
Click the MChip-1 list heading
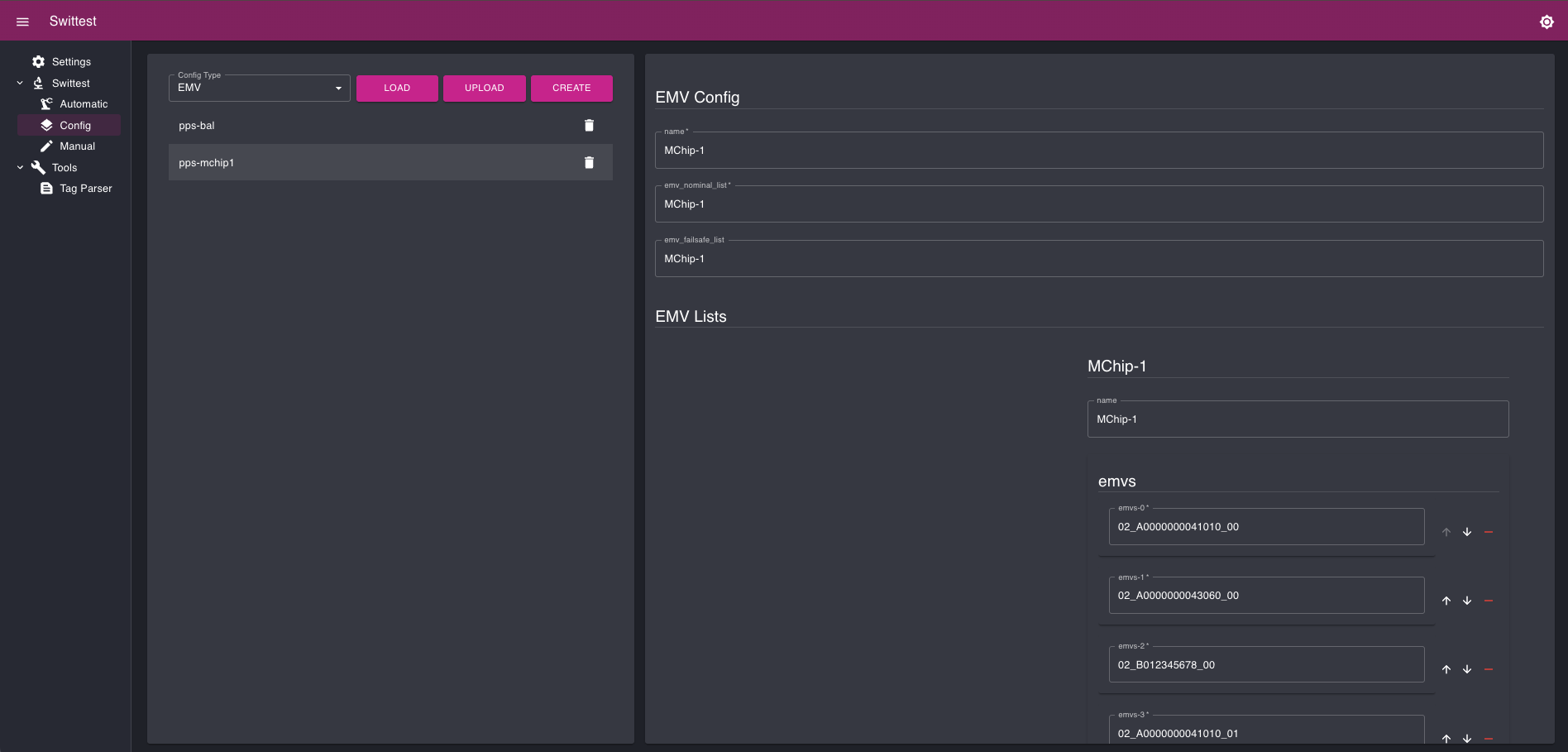coord(1116,366)
